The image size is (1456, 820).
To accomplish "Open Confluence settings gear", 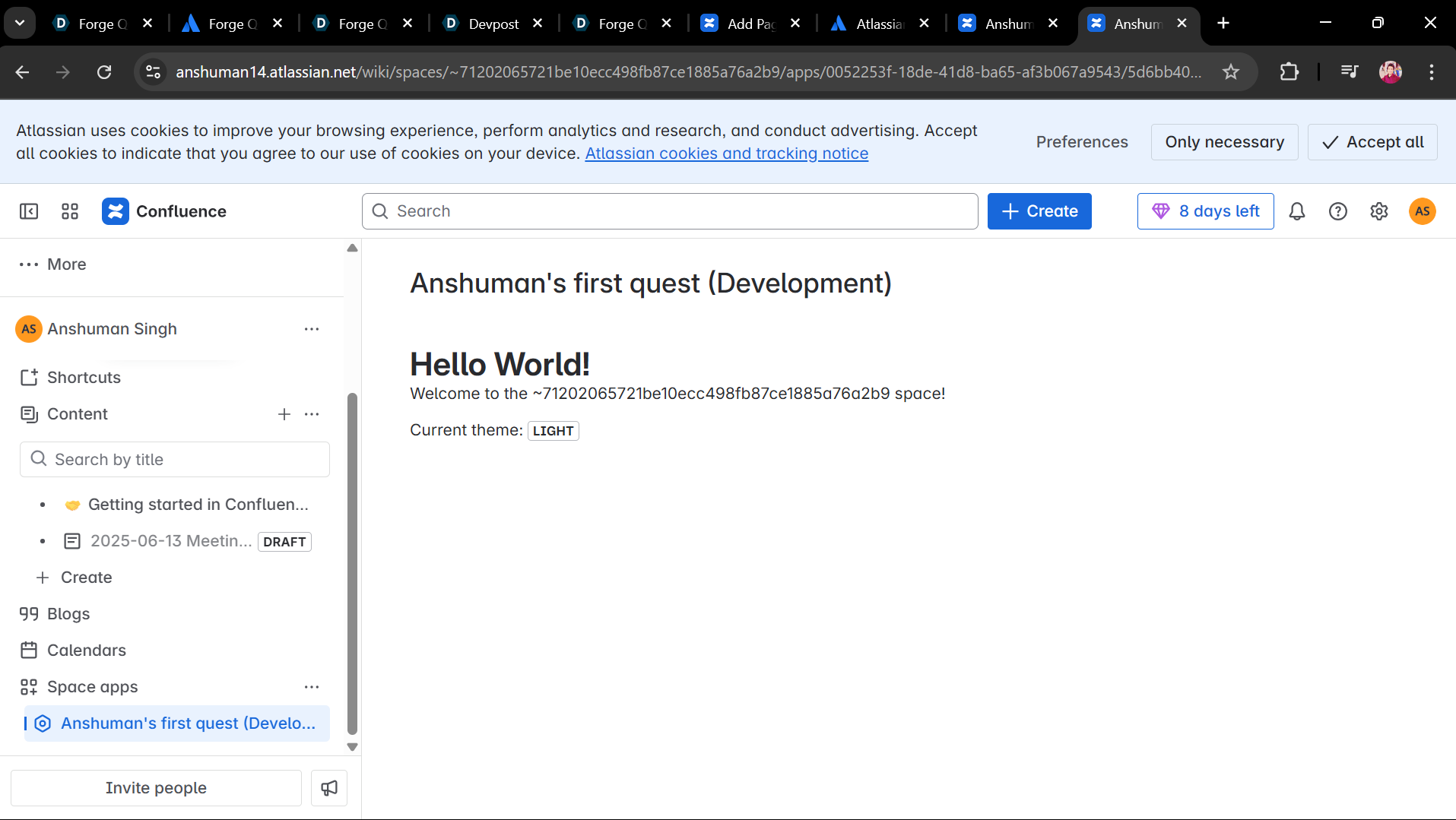I will pyautogui.click(x=1379, y=211).
